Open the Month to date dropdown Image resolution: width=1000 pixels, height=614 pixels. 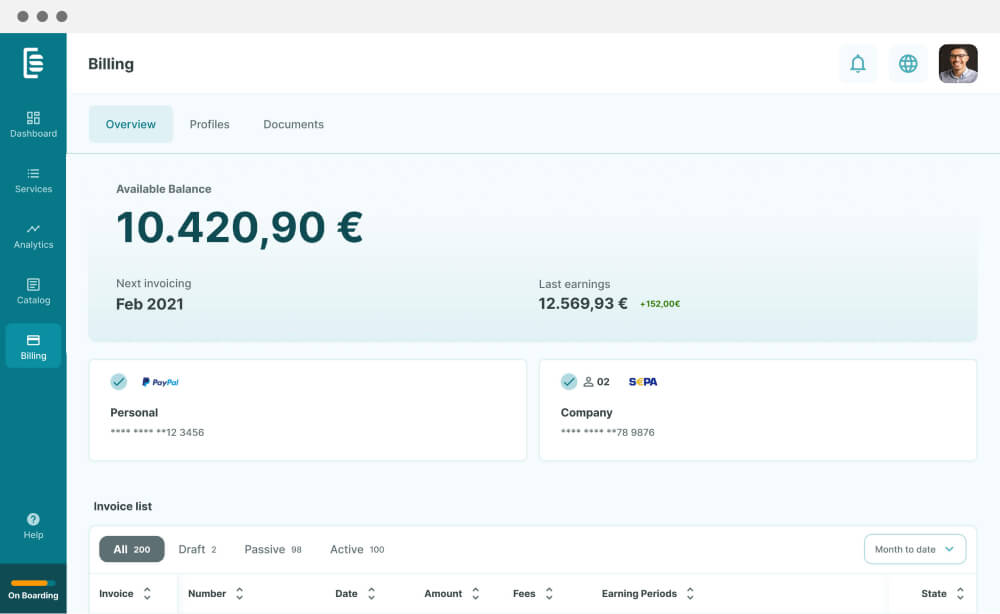coord(915,549)
